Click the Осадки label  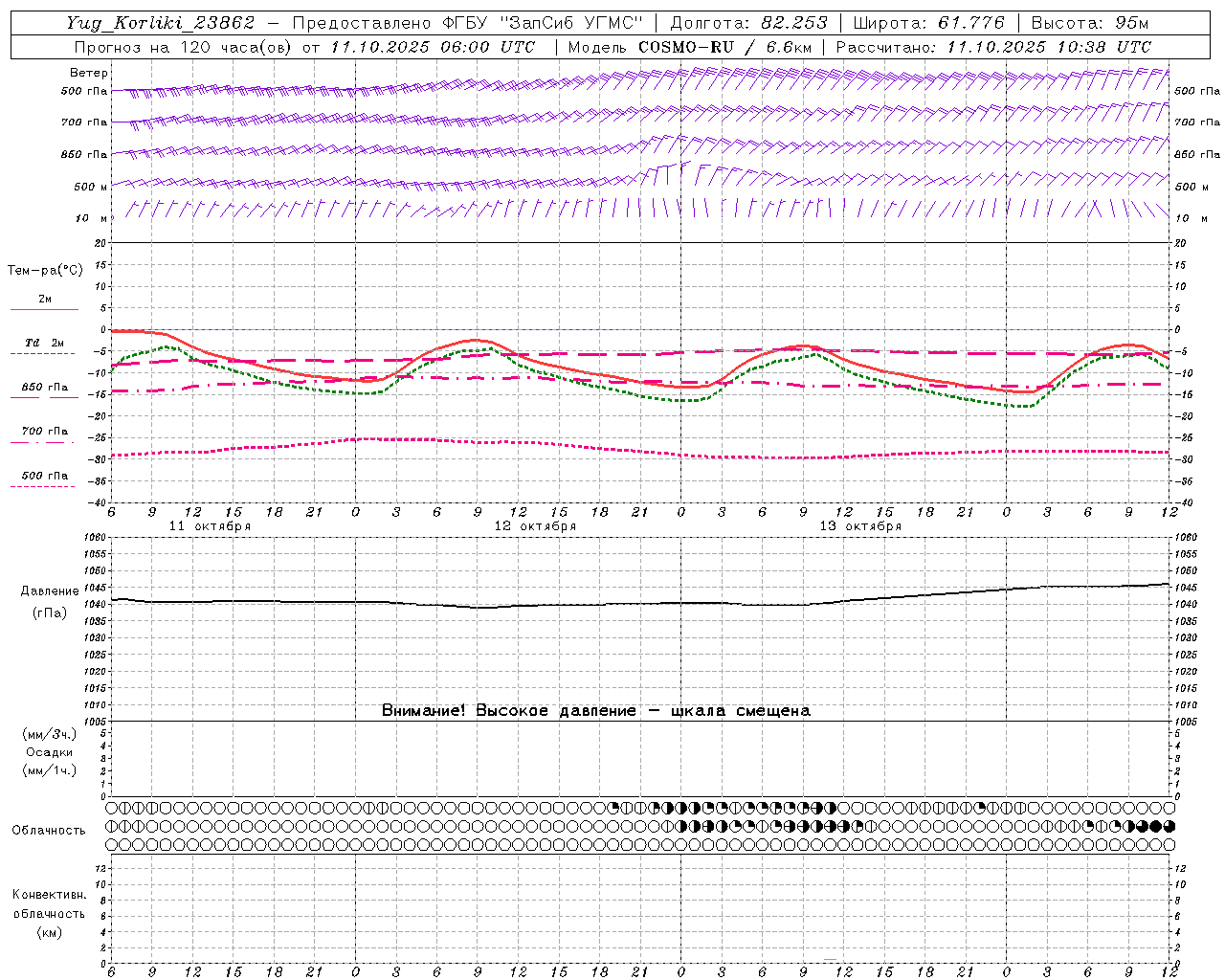tap(49, 752)
